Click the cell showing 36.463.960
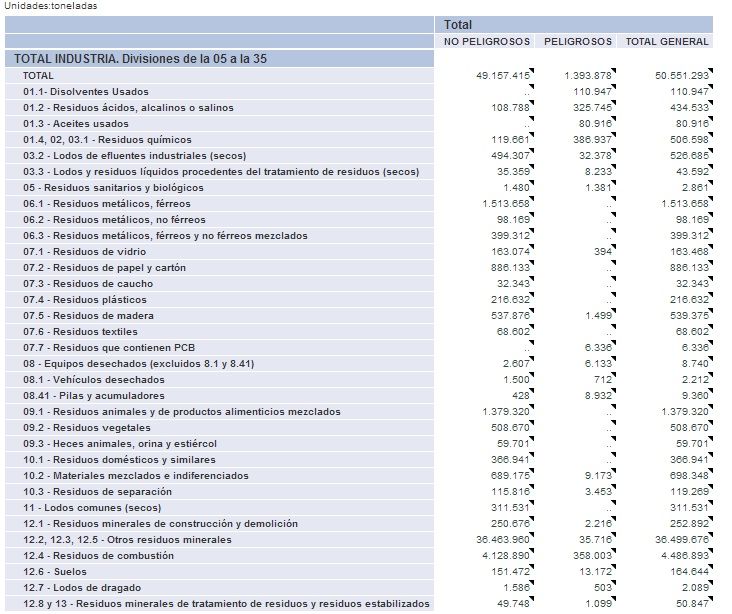 pos(502,540)
